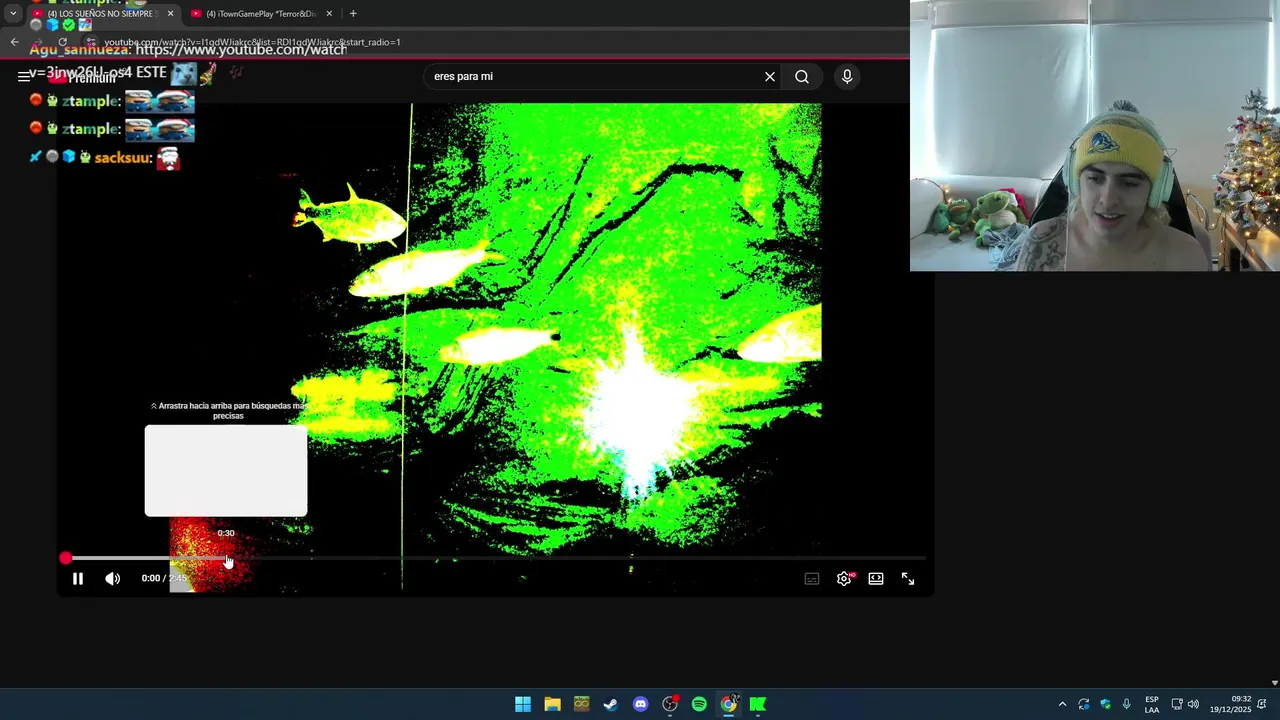This screenshot has height=720, width=1280.
Task: Open a new browser tab with plus
Action: click(x=353, y=14)
